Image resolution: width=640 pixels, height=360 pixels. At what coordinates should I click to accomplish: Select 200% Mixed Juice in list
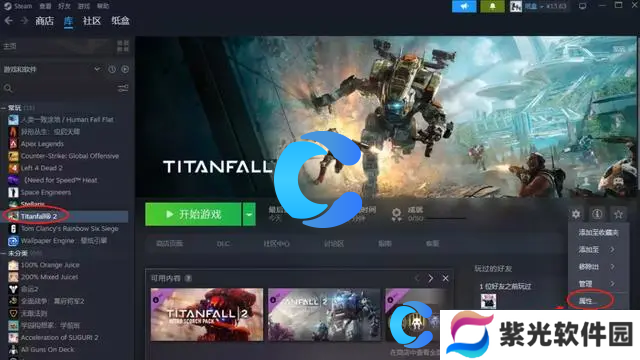(x=49, y=277)
